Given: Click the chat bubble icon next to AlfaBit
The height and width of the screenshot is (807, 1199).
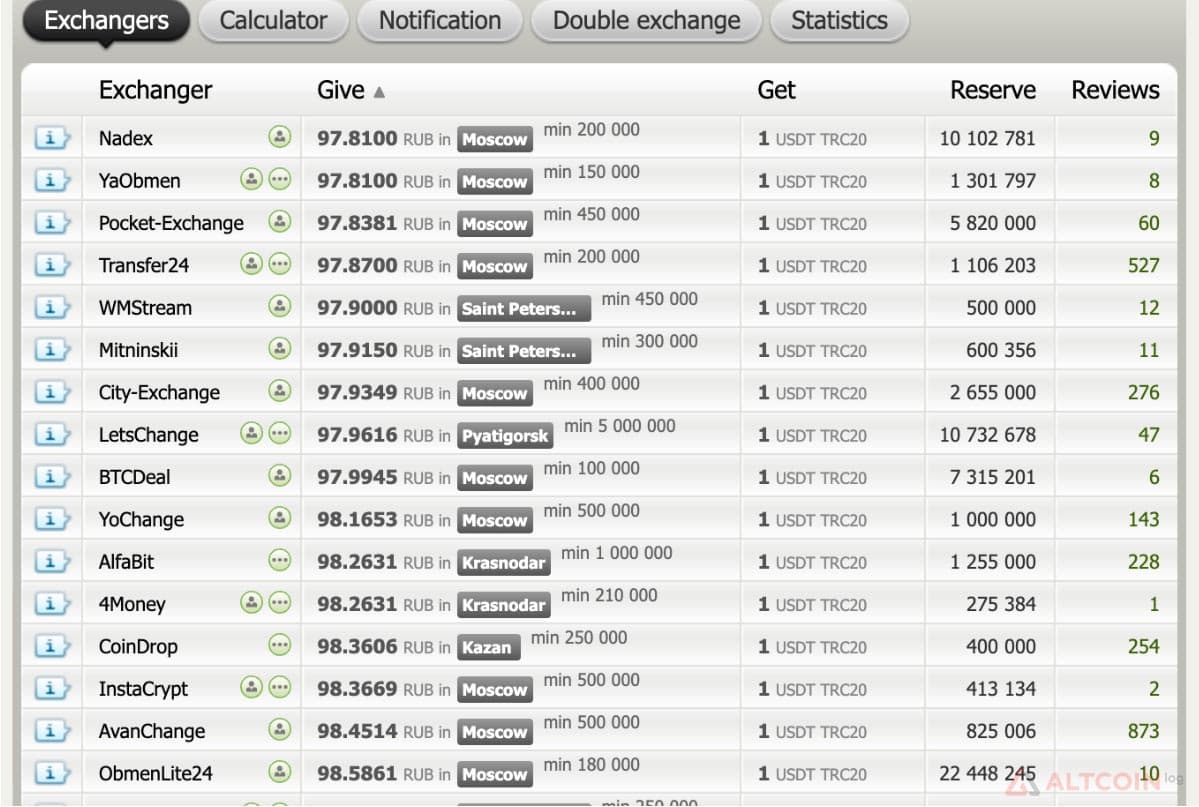Looking at the screenshot, I should (280, 561).
